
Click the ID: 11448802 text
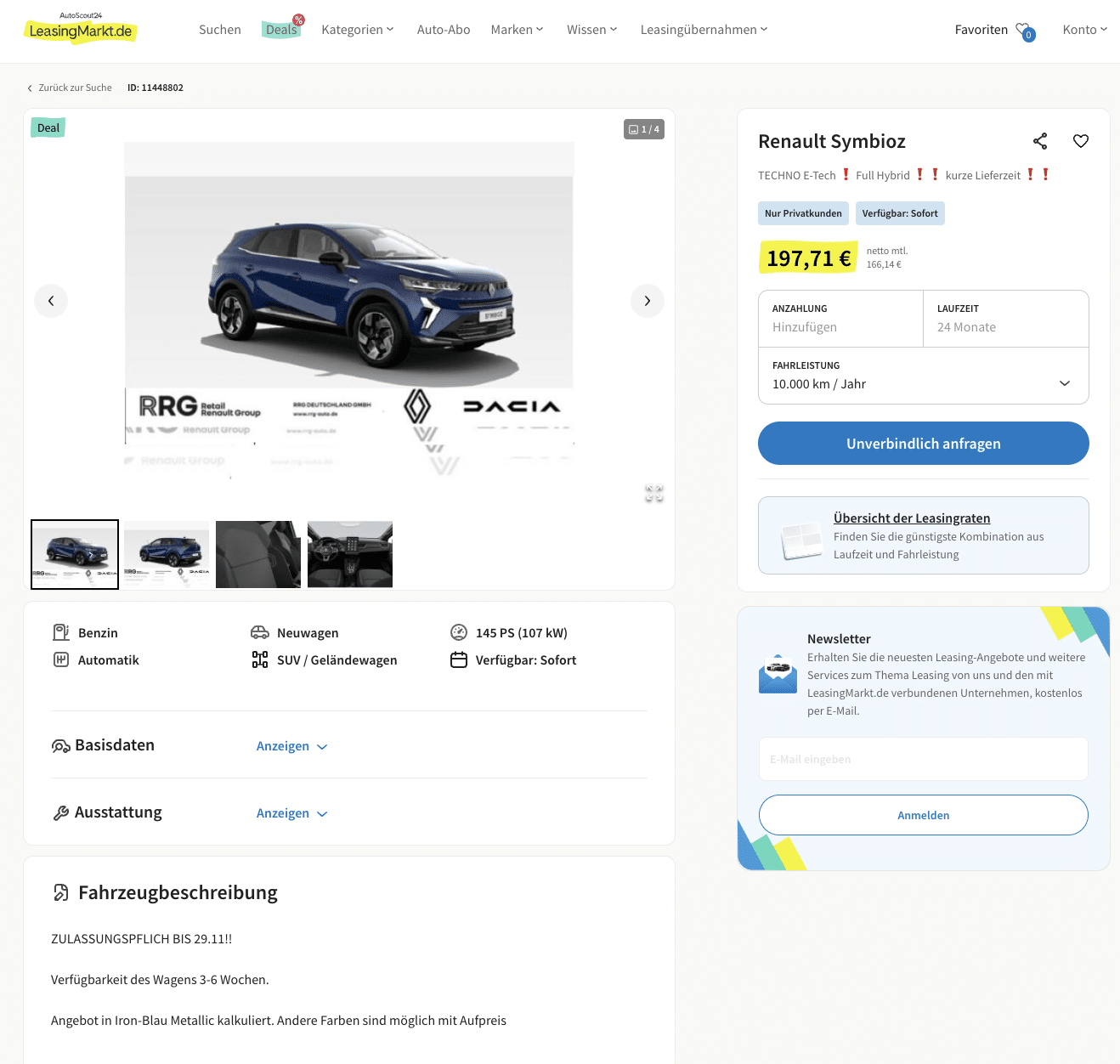tap(156, 88)
